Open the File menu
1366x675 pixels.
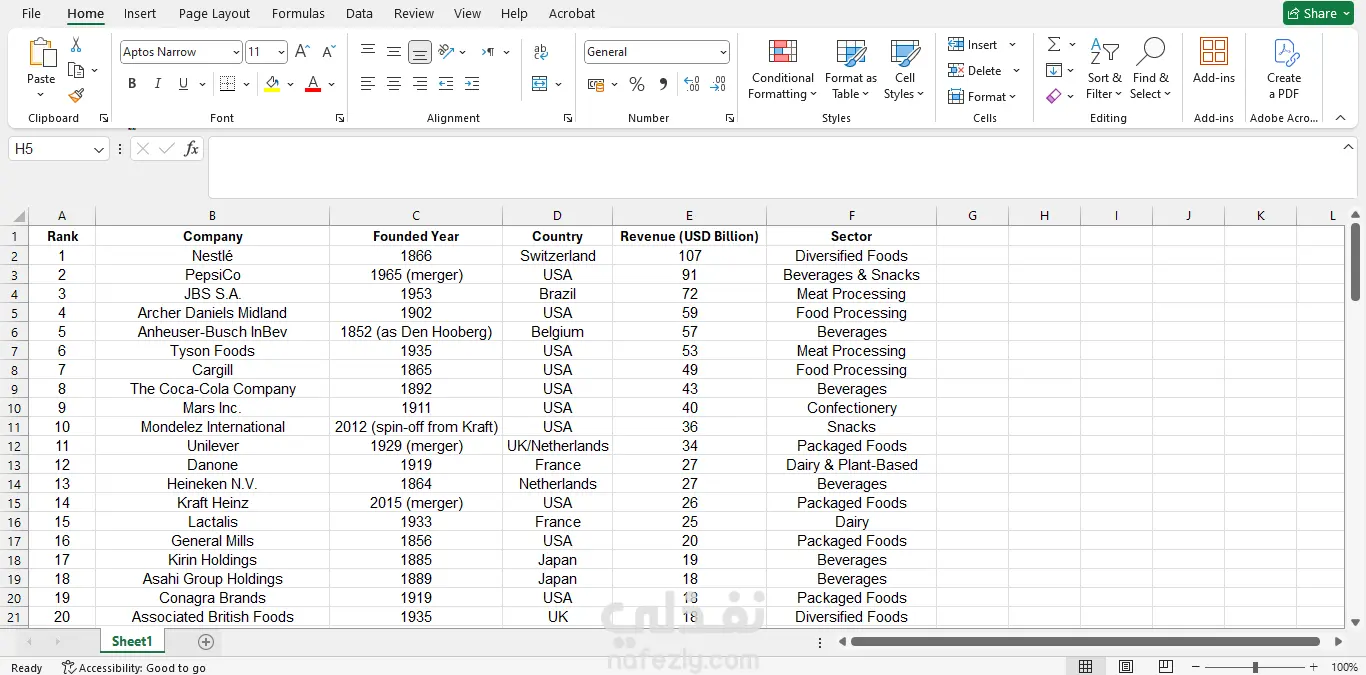[x=31, y=13]
